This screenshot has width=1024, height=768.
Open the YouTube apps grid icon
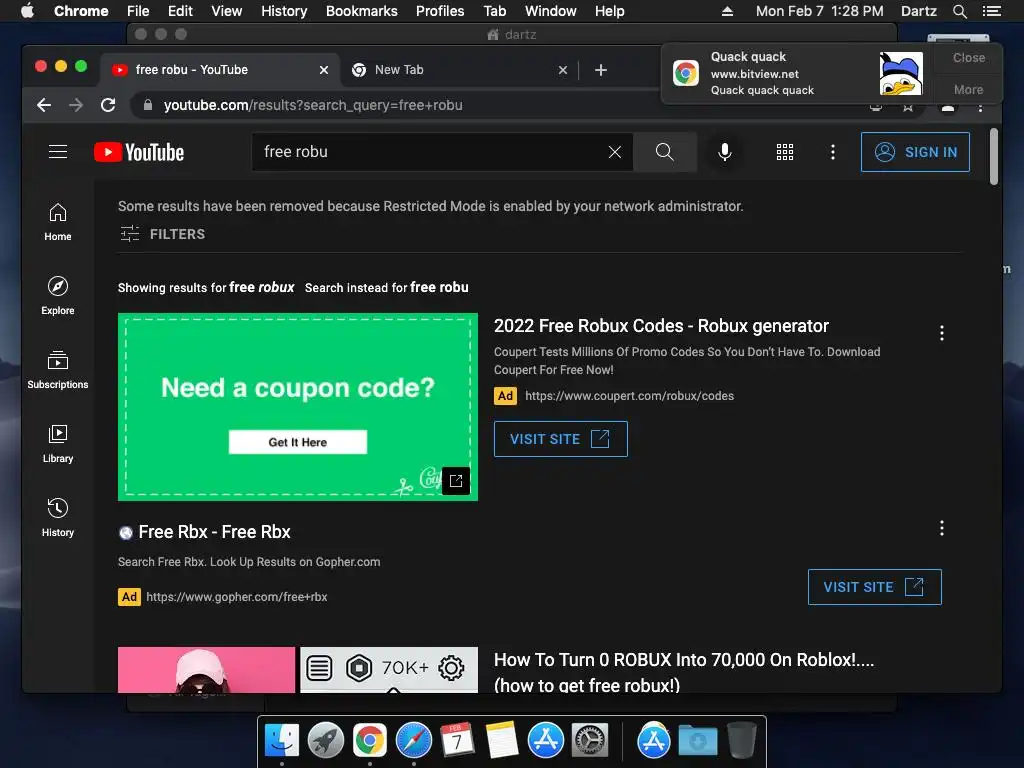(x=784, y=152)
